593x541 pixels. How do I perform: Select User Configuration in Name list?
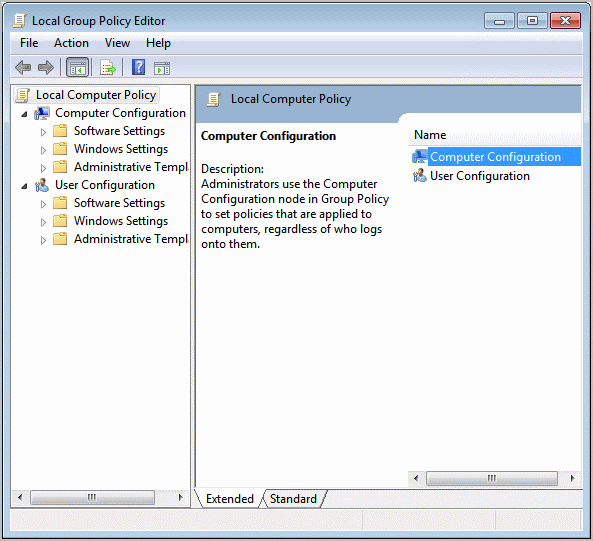click(x=480, y=176)
